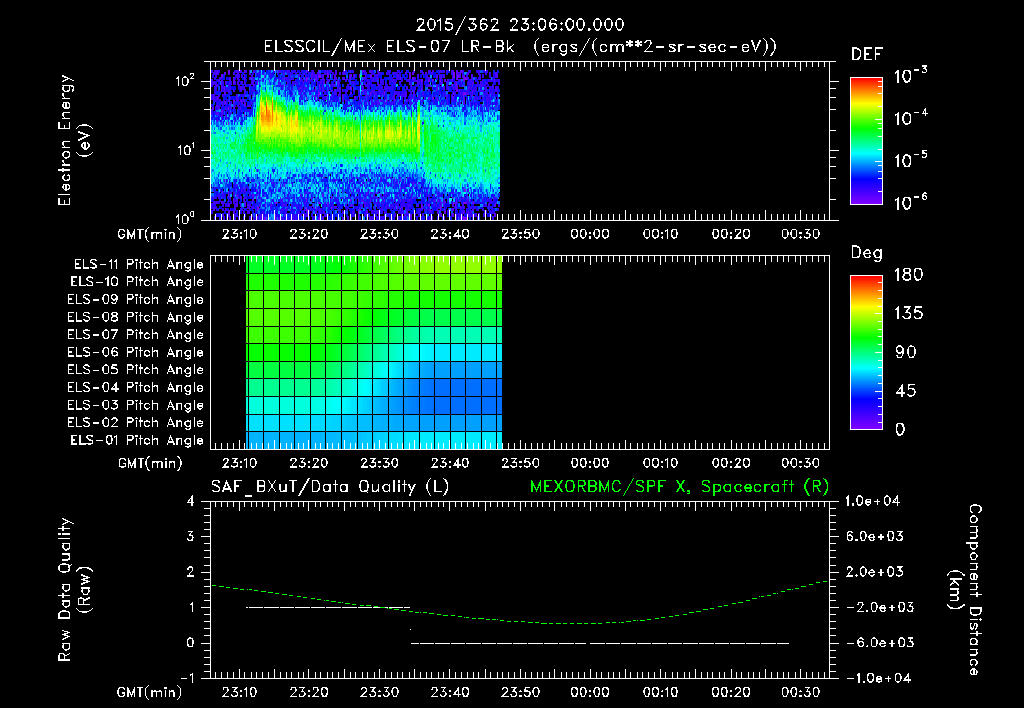The image size is (1024, 708).
Task: Click the 45 value on Deg scale
Action: [906, 391]
